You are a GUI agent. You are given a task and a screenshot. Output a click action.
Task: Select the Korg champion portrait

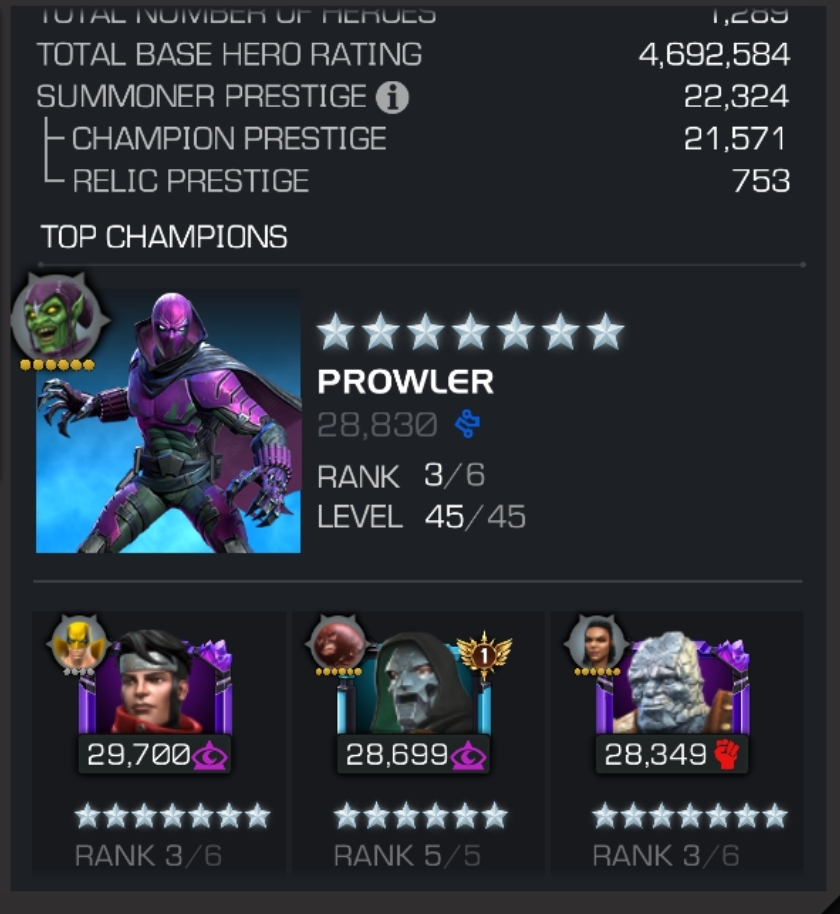pos(672,683)
